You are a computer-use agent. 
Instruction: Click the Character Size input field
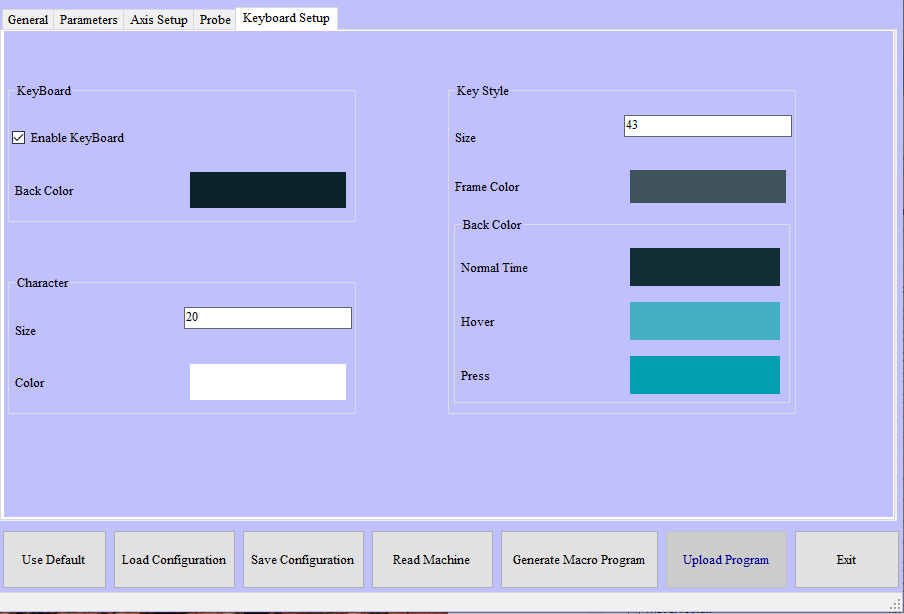pos(267,318)
